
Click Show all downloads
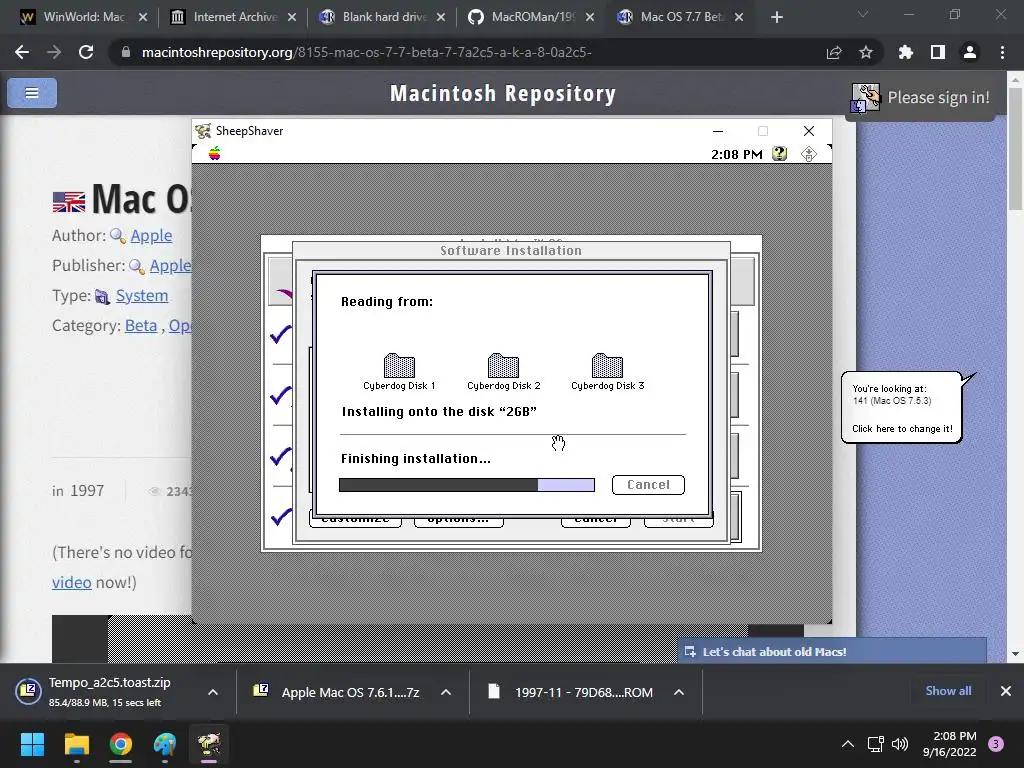click(x=948, y=691)
